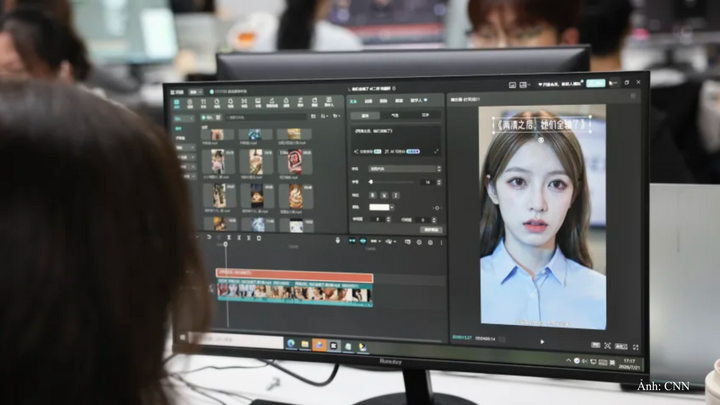
Task: Open File Explorer from the taskbar
Action: point(305,344)
